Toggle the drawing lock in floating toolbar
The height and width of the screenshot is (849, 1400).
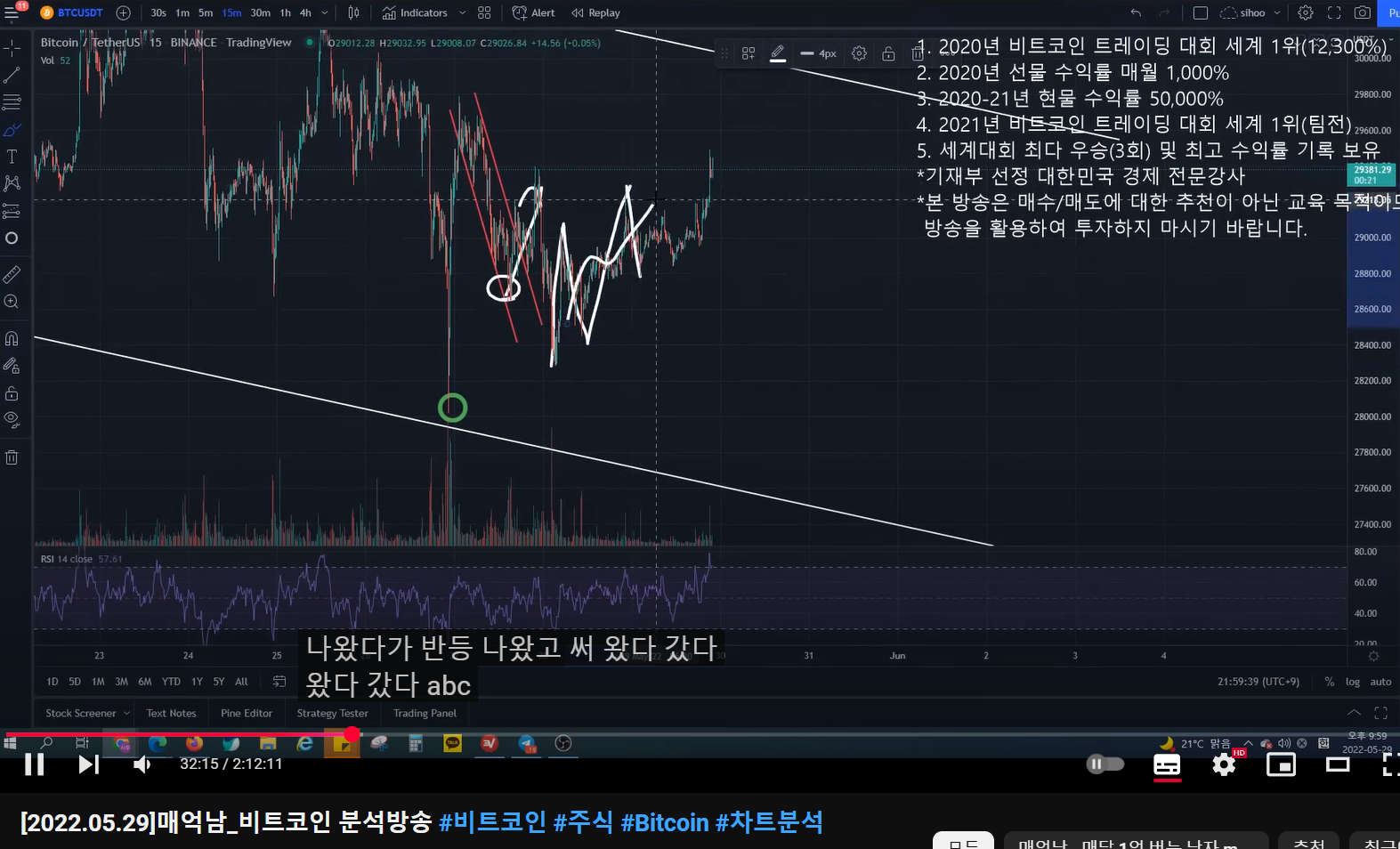click(x=888, y=53)
